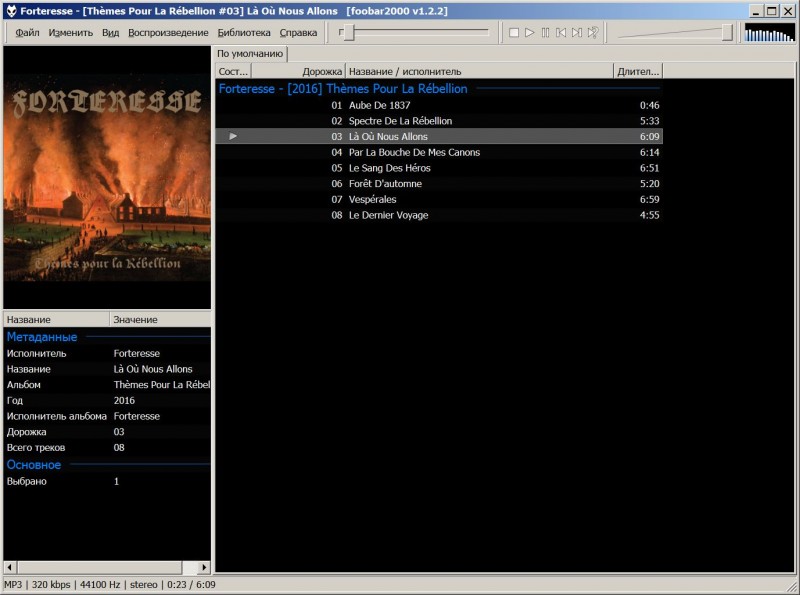This screenshot has height=595, width=800.
Task: Open the Воспроизведение menu
Action: [168, 33]
